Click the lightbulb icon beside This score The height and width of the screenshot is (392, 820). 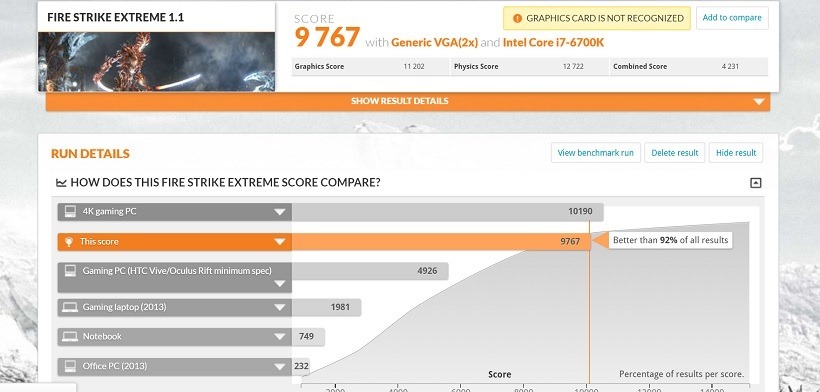(68, 241)
